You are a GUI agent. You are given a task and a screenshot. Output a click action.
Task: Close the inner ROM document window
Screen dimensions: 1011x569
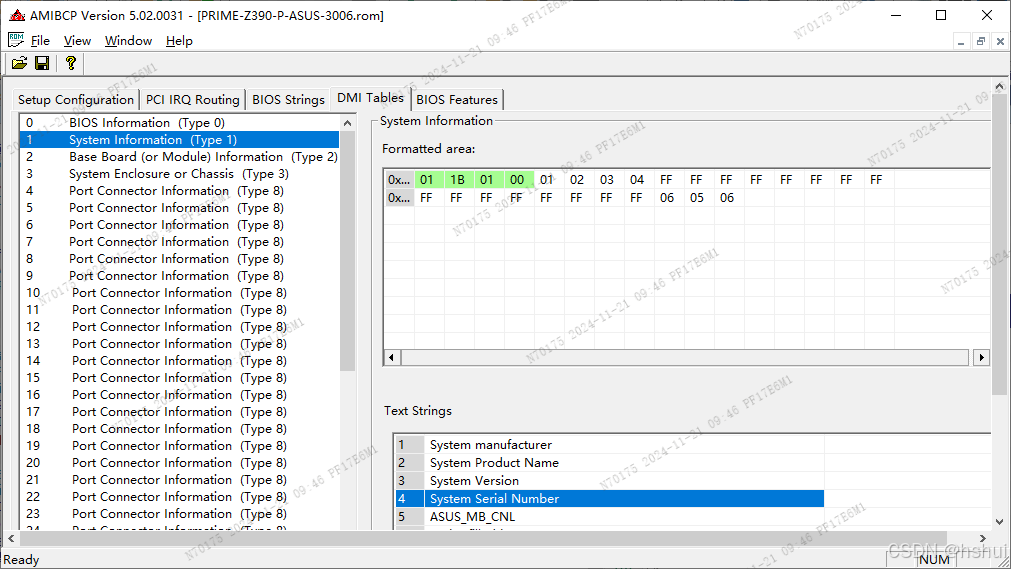pos(1000,41)
